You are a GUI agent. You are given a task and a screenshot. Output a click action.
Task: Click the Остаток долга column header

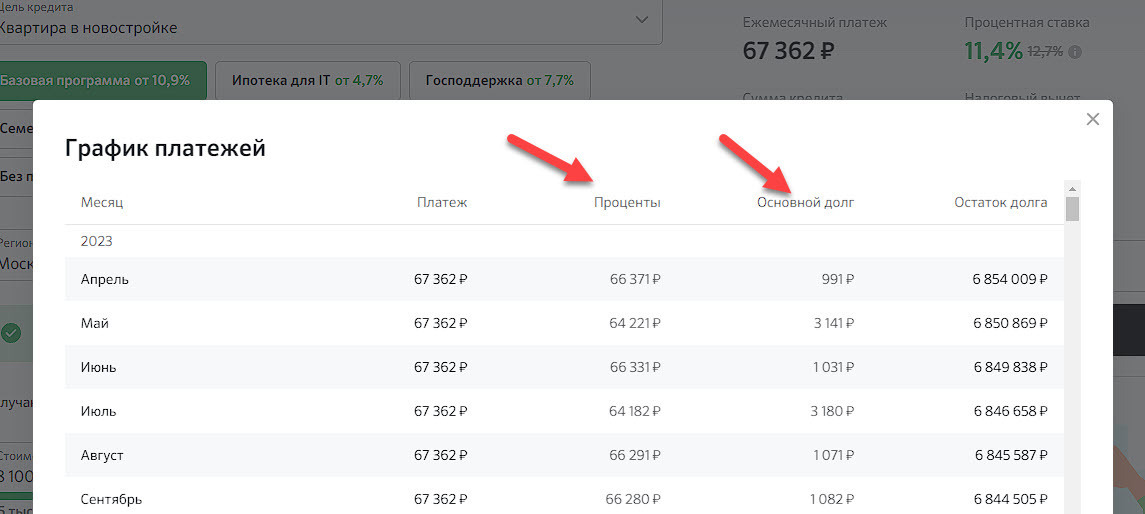pyautogui.click(x=1001, y=203)
